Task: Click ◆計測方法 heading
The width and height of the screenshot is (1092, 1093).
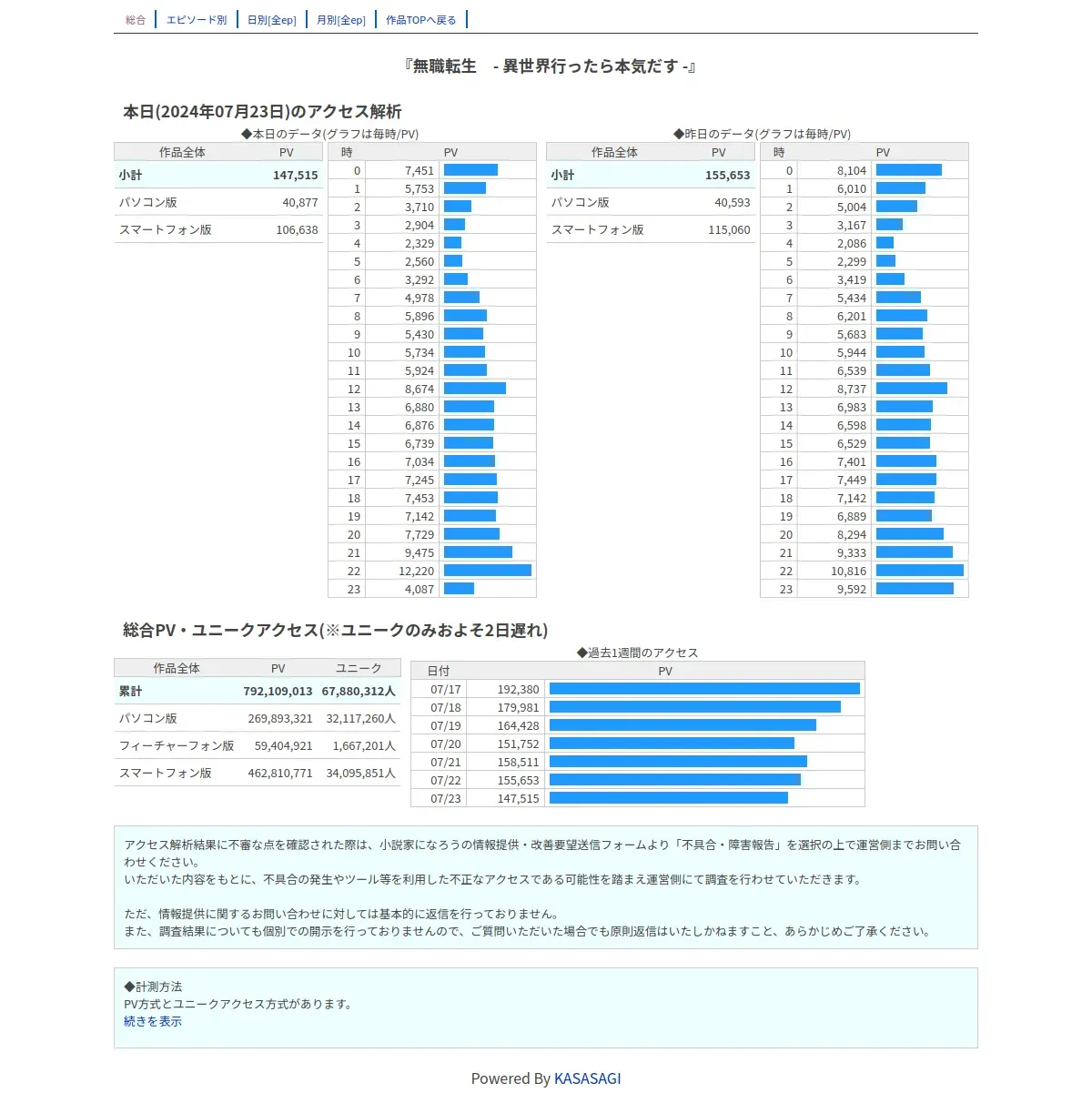Action: tap(153, 987)
